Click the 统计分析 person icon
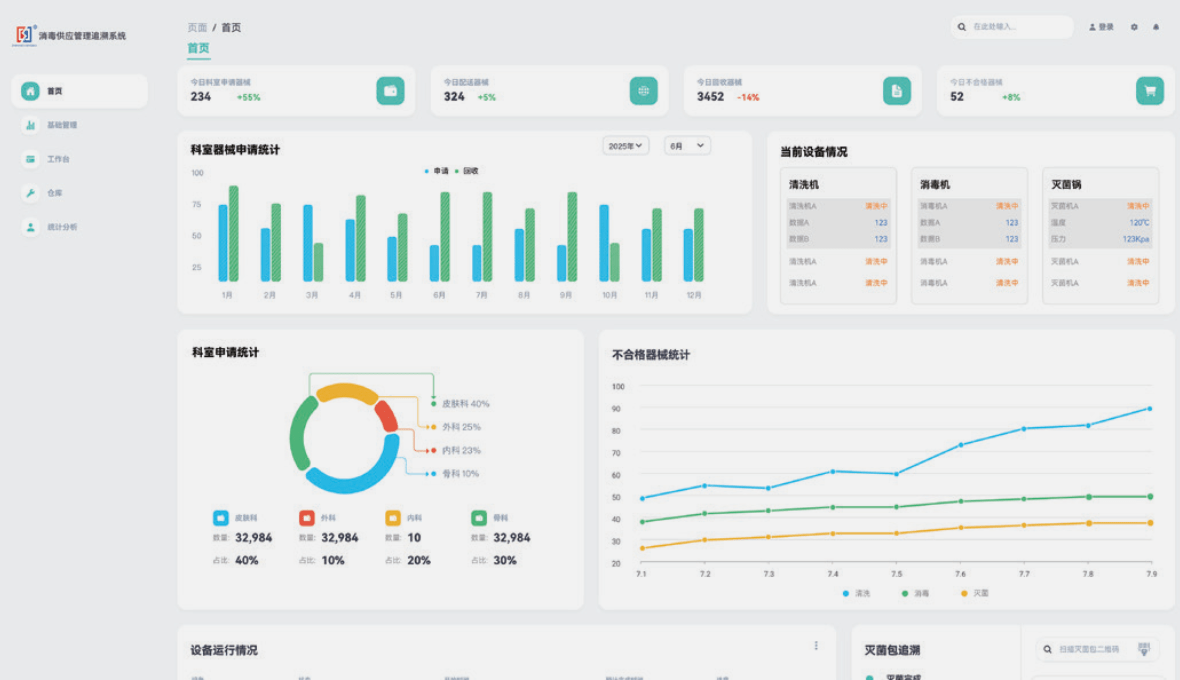This screenshot has height=680, width=1180. [x=31, y=227]
